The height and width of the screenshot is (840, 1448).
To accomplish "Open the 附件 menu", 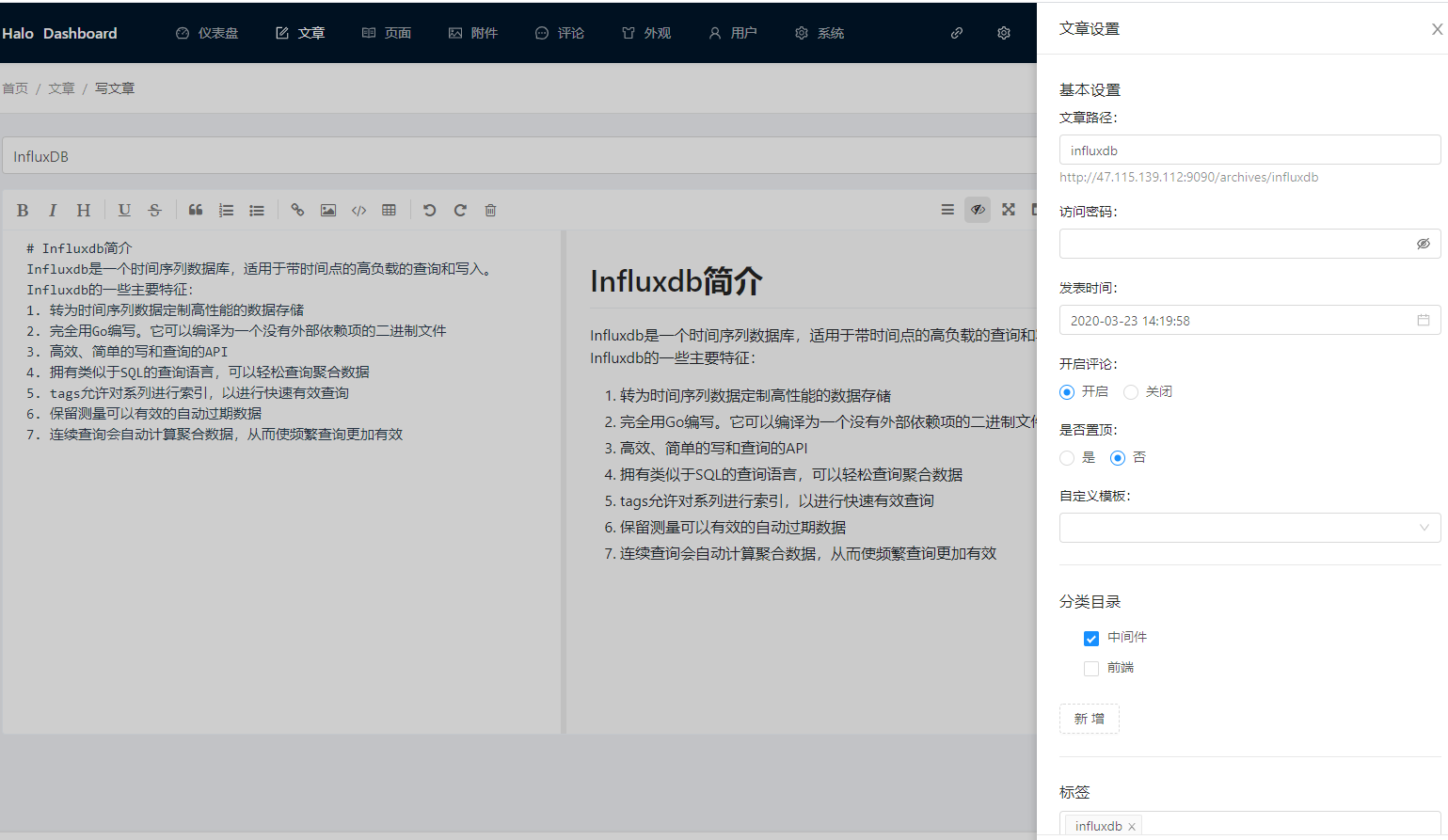I will pyautogui.click(x=473, y=33).
